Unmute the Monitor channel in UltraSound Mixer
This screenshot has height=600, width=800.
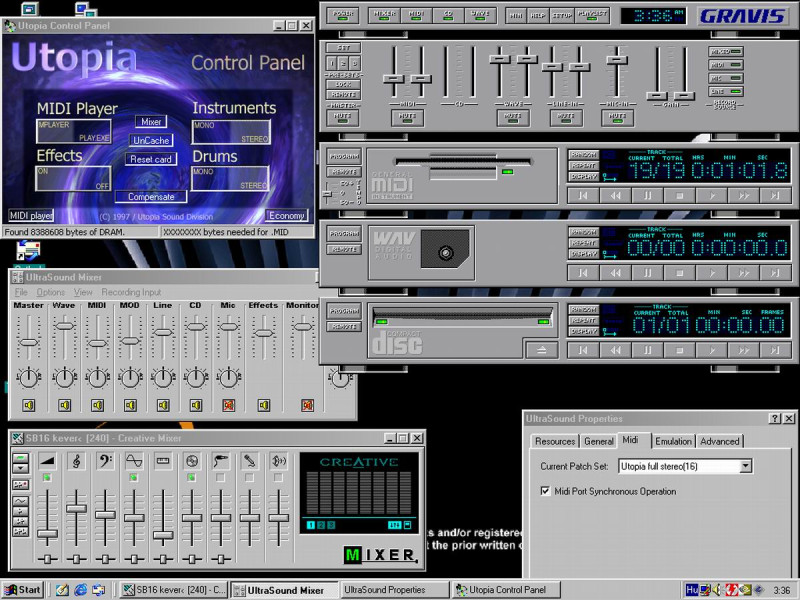coord(307,405)
